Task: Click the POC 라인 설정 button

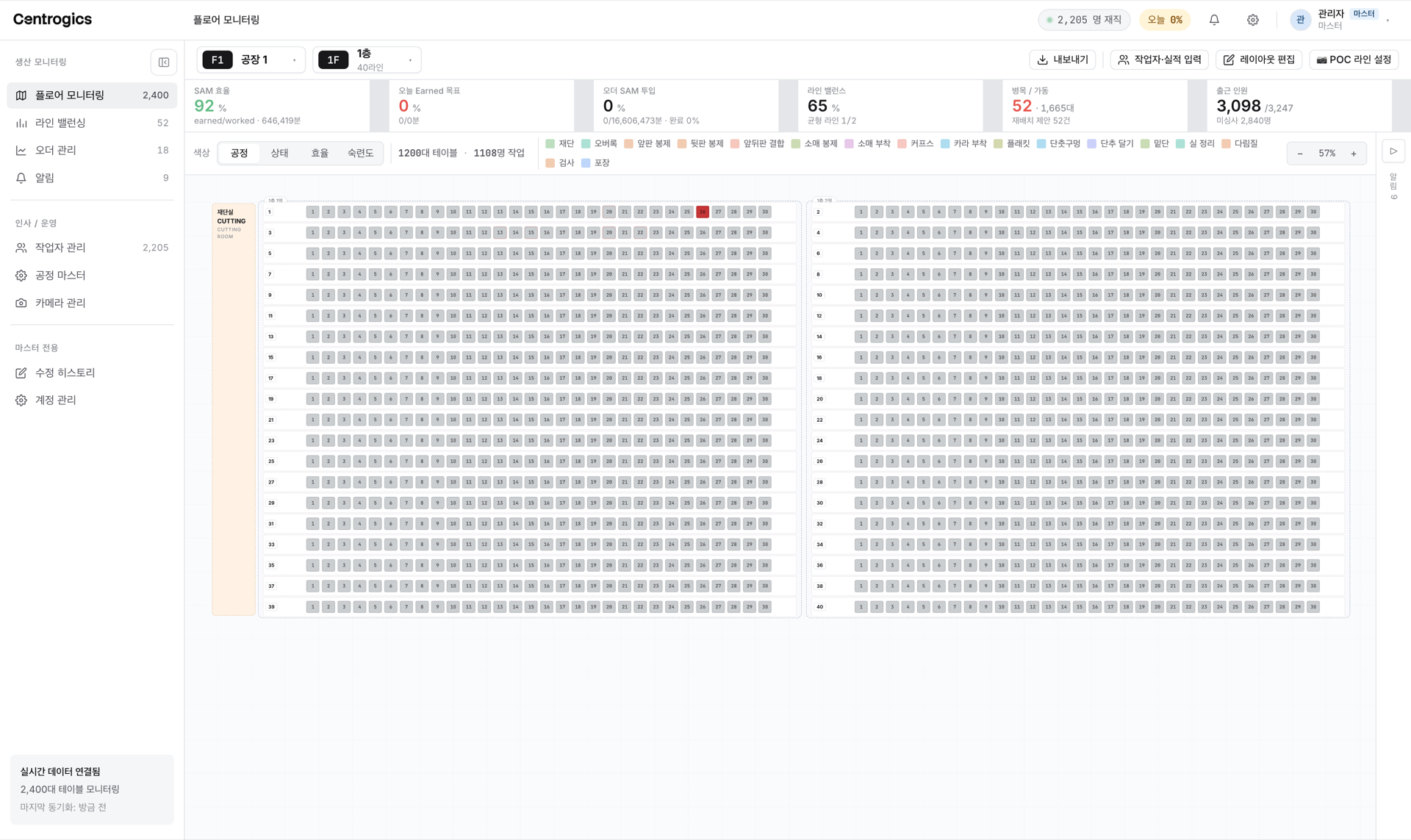Action: pyautogui.click(x=1354, y=60)
